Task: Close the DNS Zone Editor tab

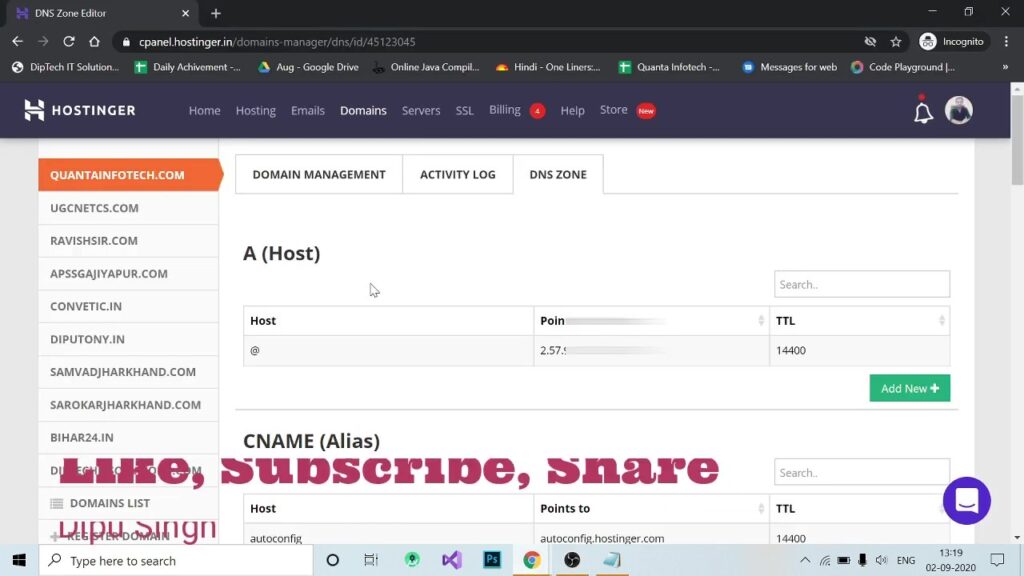Action: click(185, 13)
